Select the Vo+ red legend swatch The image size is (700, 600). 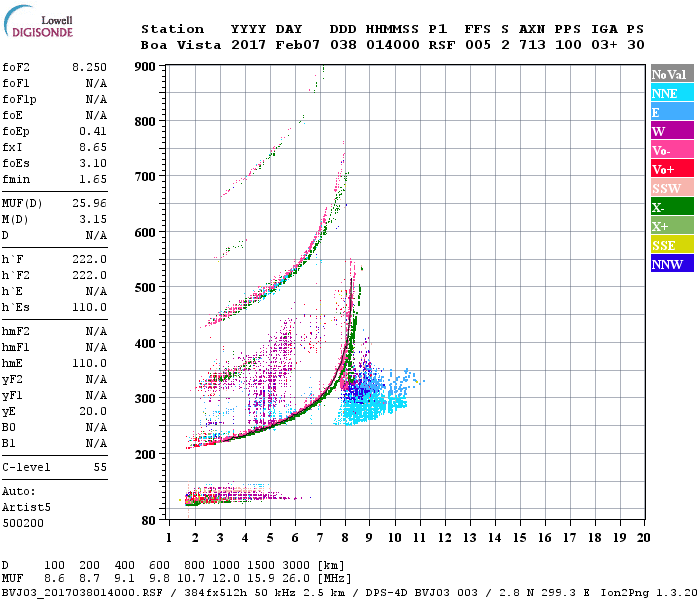click(672, 169)
